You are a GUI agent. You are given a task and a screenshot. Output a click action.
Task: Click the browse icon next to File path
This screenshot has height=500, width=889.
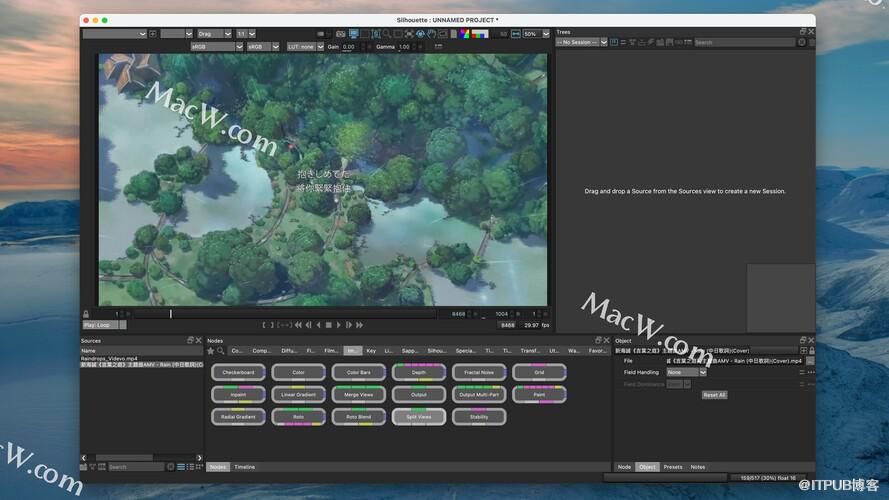(810, 361)
